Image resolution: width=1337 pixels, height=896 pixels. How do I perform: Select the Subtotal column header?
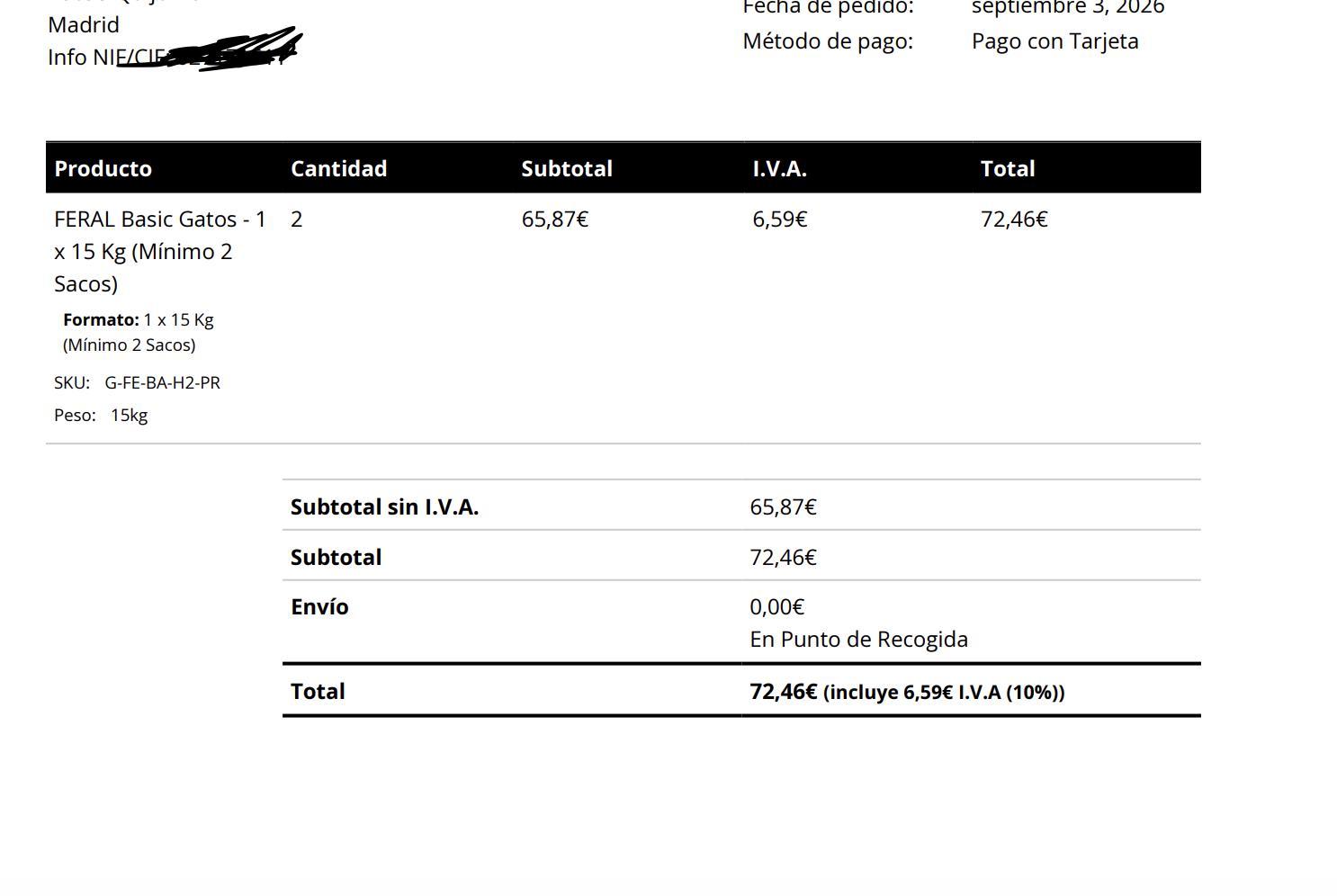pyautogui.click(x=567, y=168)
